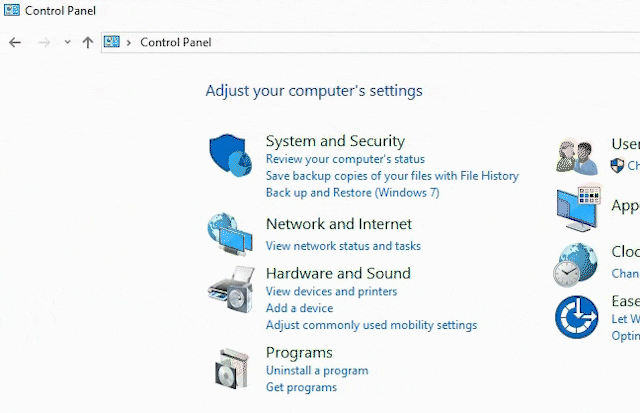The width and height of the screenshot is (640, 413).
Task: Click Uninstall a program link
Action: coord(317,370)
